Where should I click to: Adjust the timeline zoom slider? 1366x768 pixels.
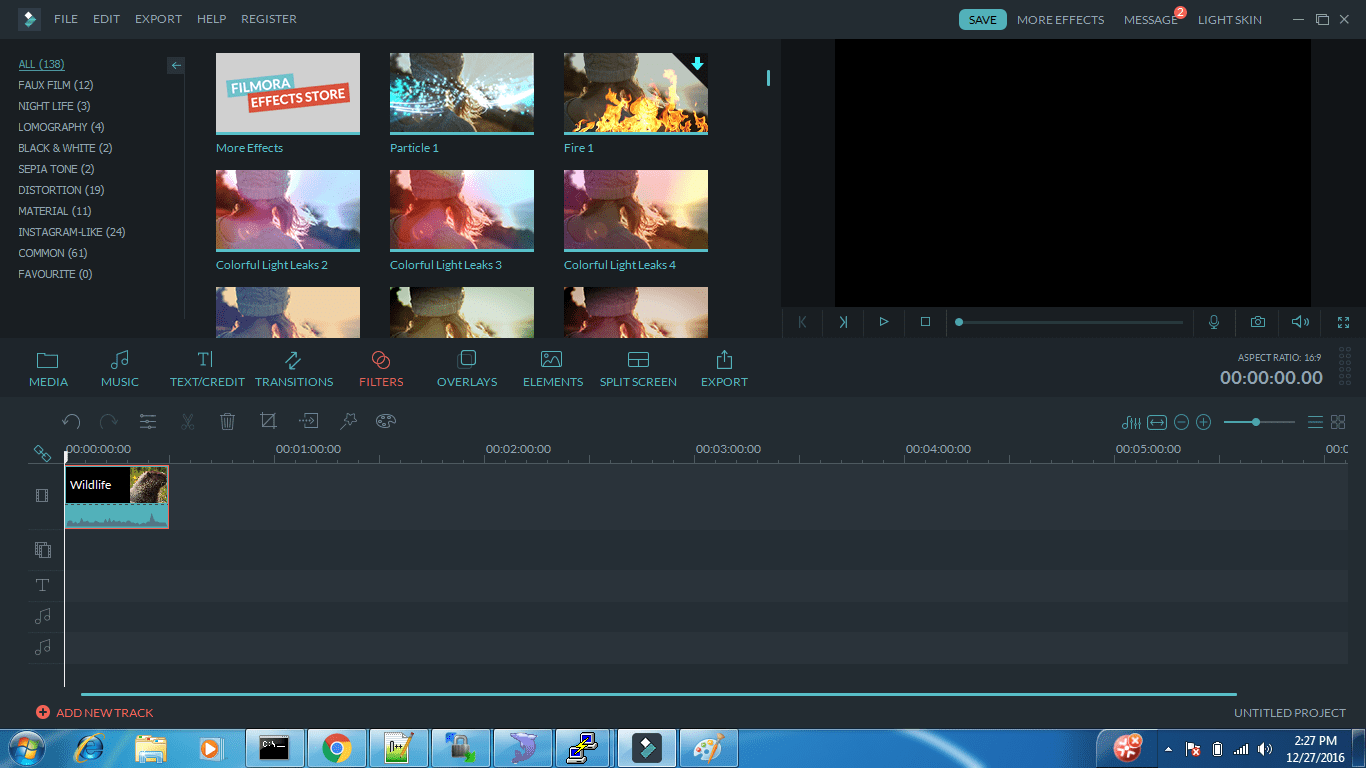(1257, 421)
